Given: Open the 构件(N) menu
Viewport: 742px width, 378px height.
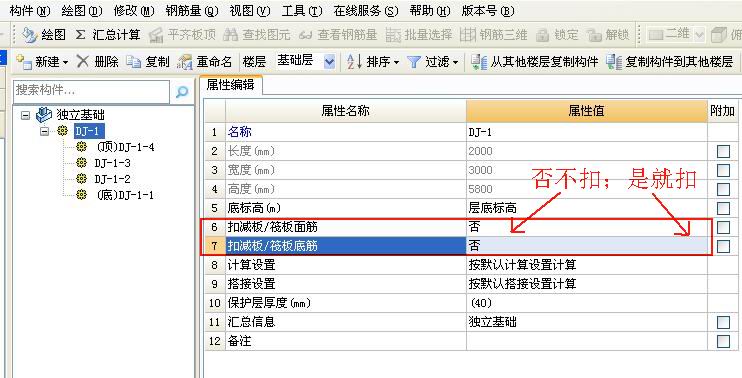Looking at the screenshot, I should pyautogui.click(x=30, y=11).
